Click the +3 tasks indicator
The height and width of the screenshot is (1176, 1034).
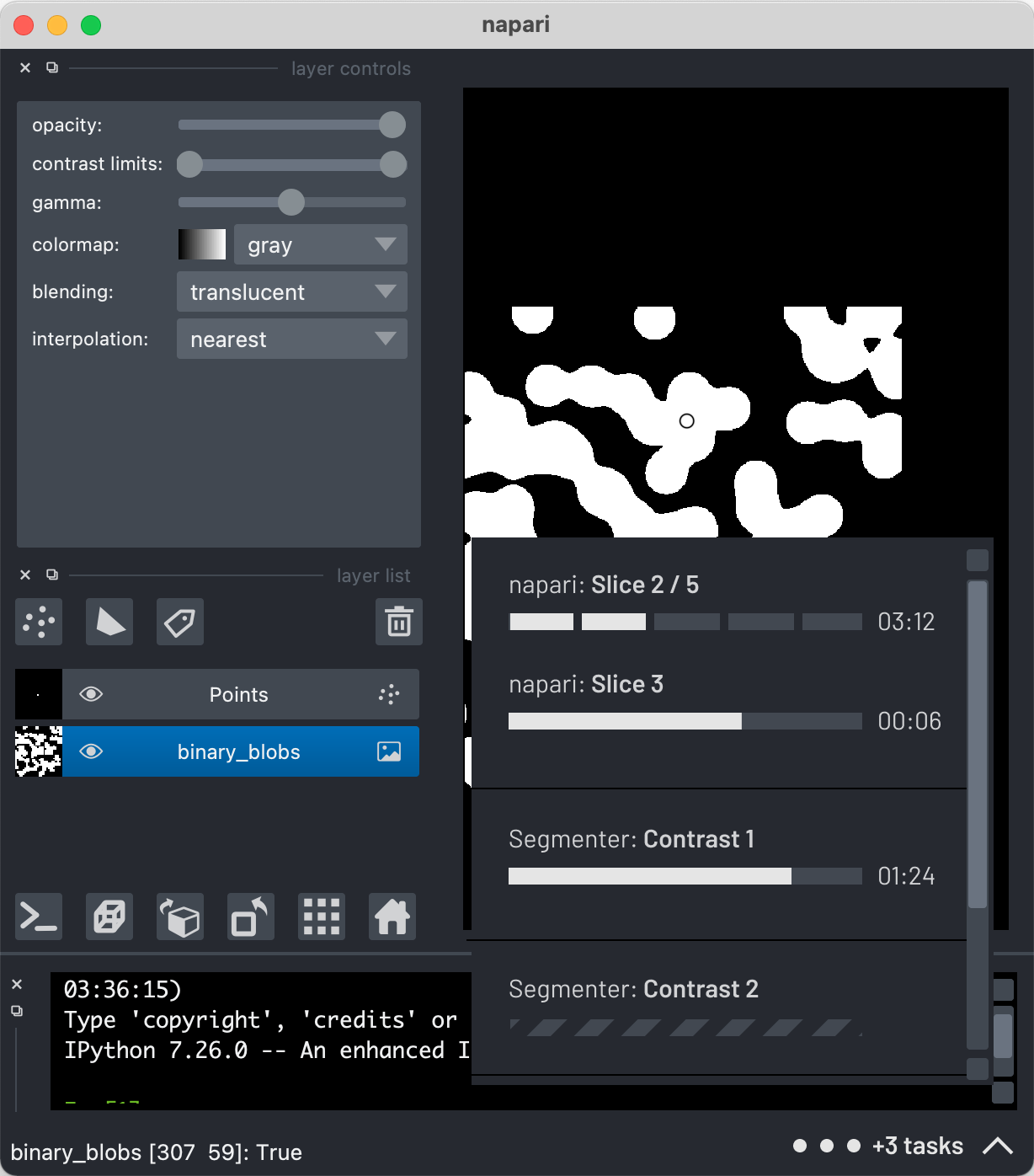[918, 1147]
